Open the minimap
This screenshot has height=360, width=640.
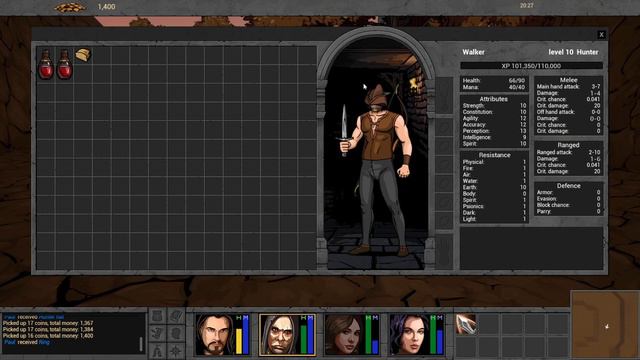coord(605,325)
